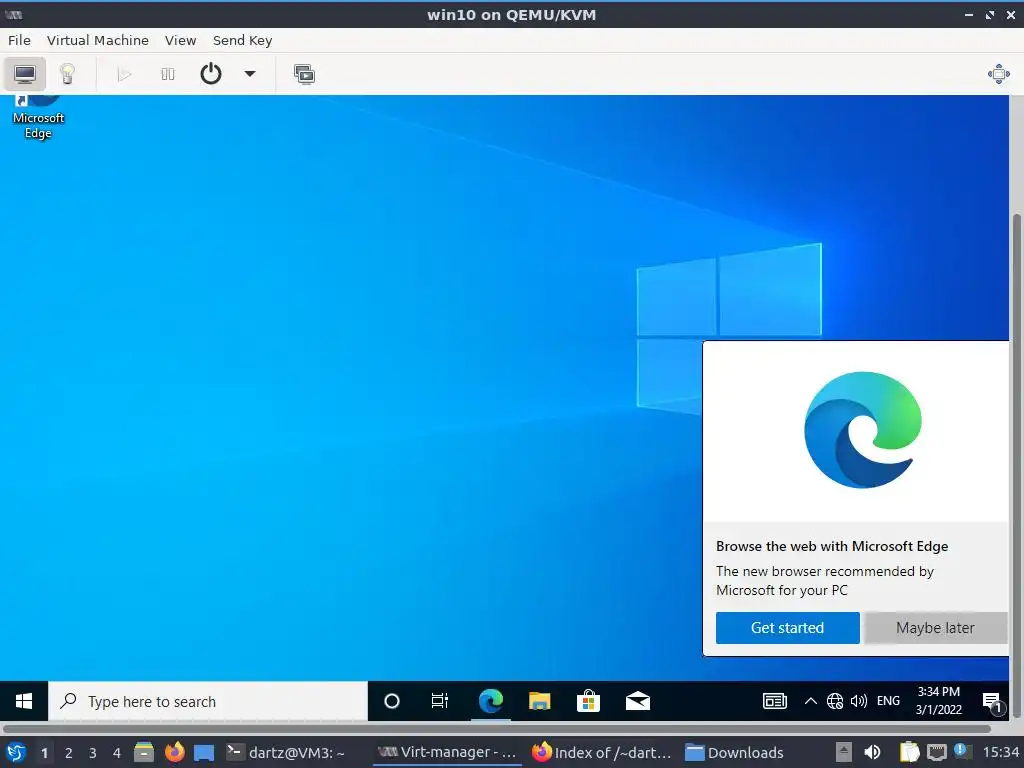Select the Microsoft Edge desktop shortcut
Screen dimensions: 1024x768
pos(39,118)
